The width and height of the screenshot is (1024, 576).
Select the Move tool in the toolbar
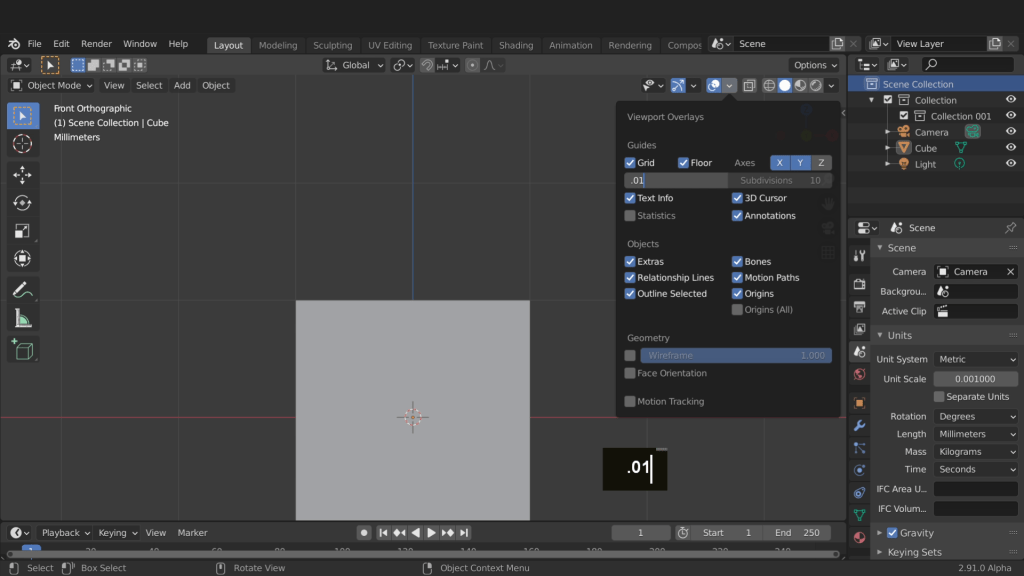[x=23, y=175]
